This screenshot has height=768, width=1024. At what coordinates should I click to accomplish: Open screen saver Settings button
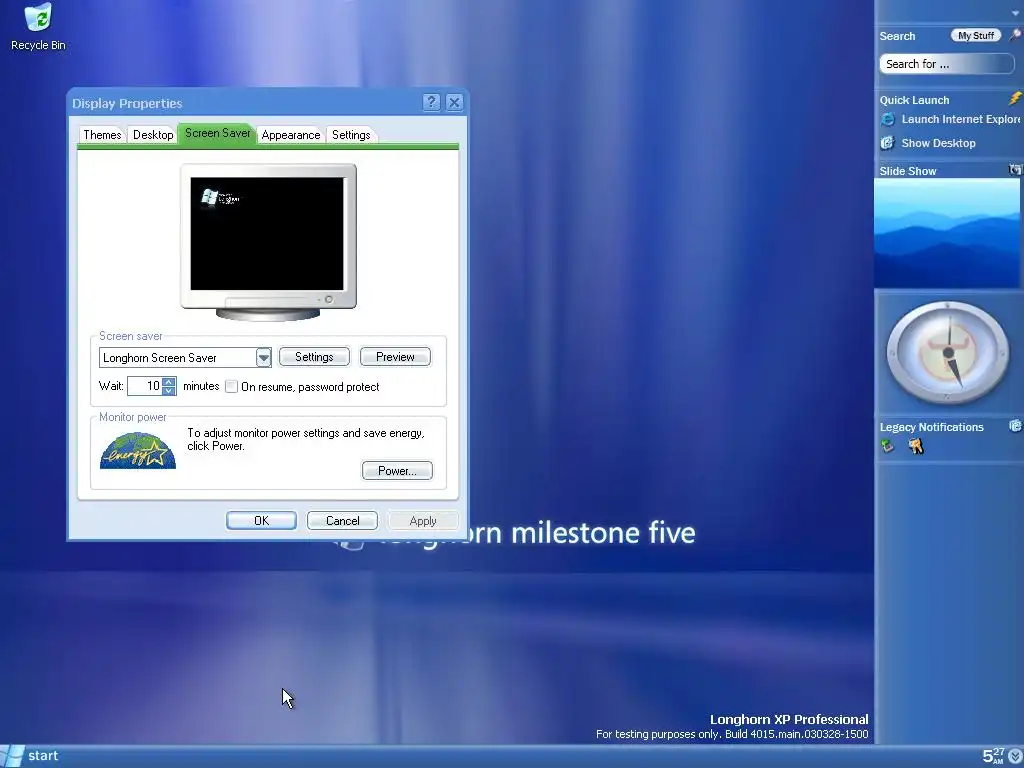point(314,357)
